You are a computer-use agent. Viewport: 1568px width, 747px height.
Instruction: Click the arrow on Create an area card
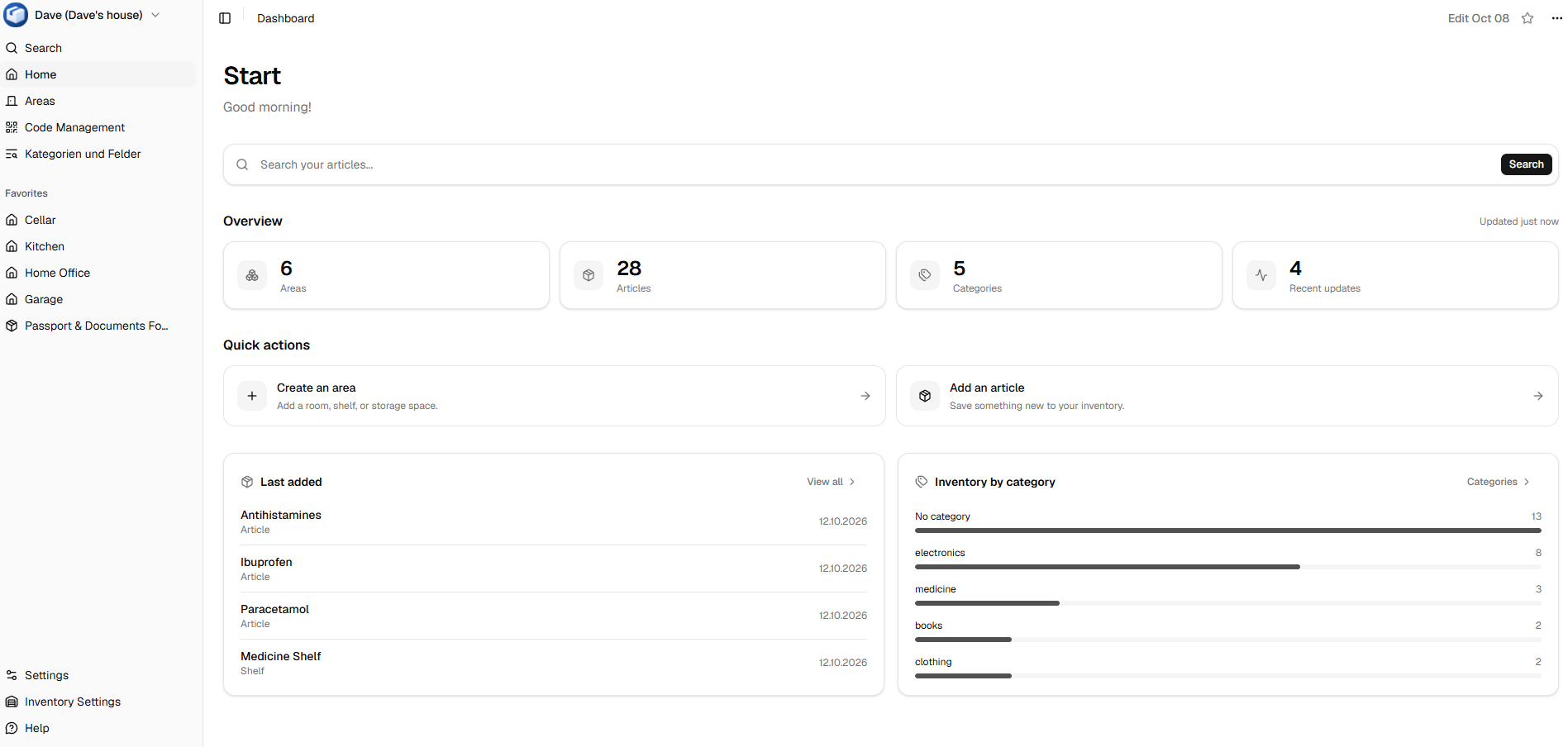[x=865, y=396]
